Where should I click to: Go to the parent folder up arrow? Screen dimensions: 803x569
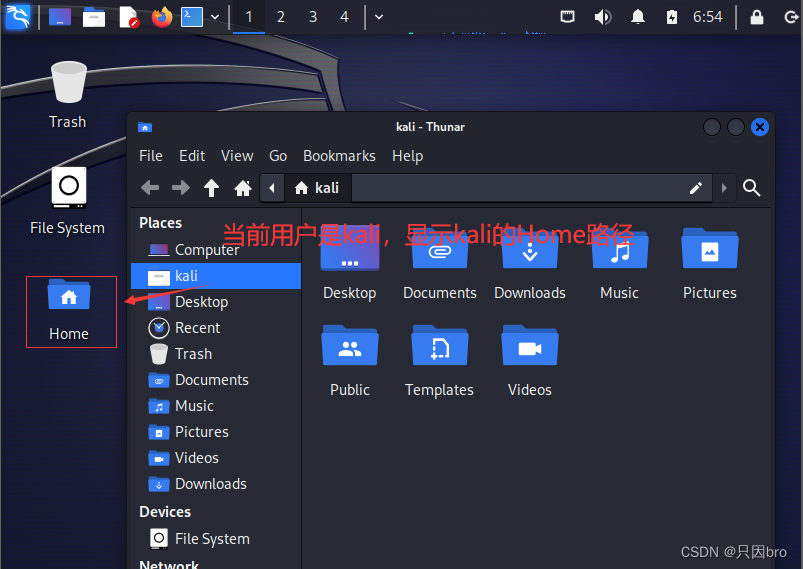pos(212,188)
